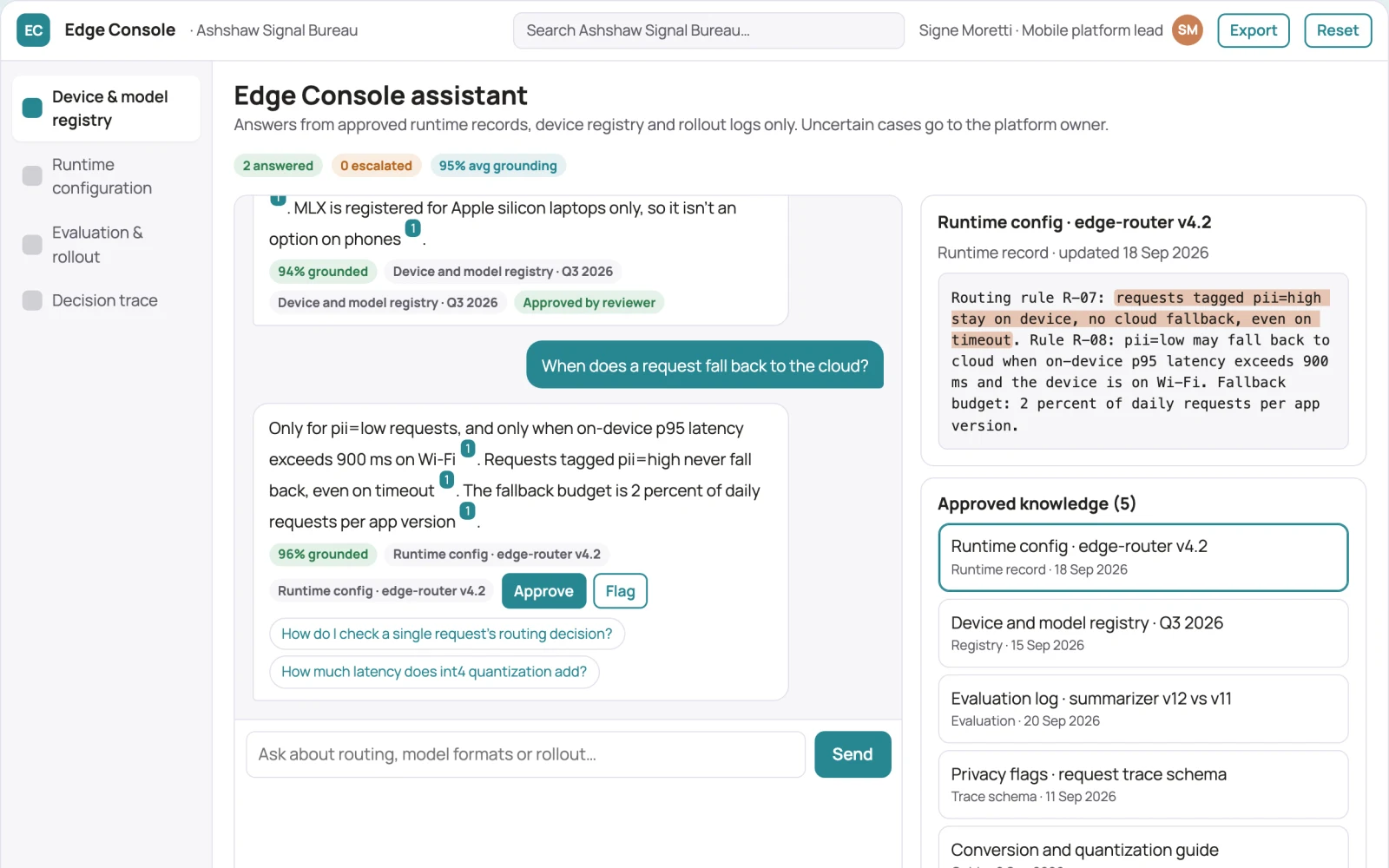Click the '0 escalated' stat chip
This screenshot has width=1389, height=868.
pyautogui.click(x=376, y=166)
